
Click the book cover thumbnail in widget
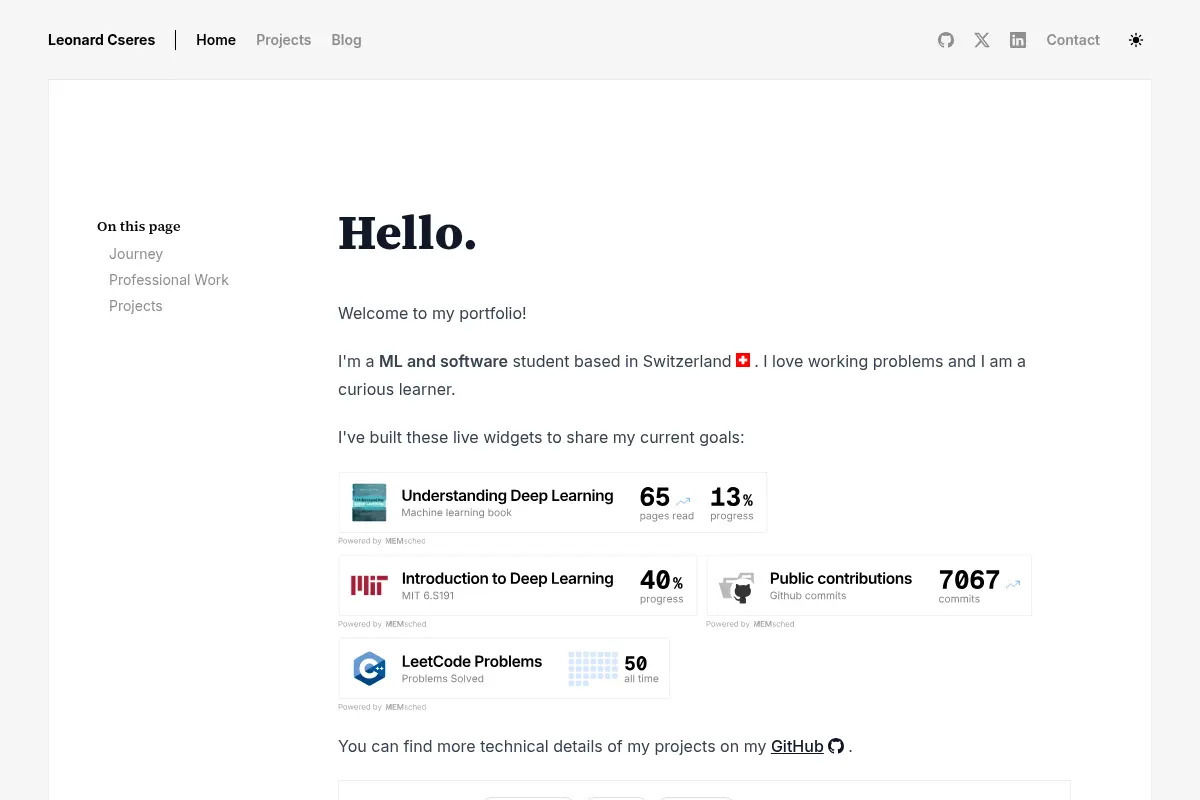[x=369, y=503]
